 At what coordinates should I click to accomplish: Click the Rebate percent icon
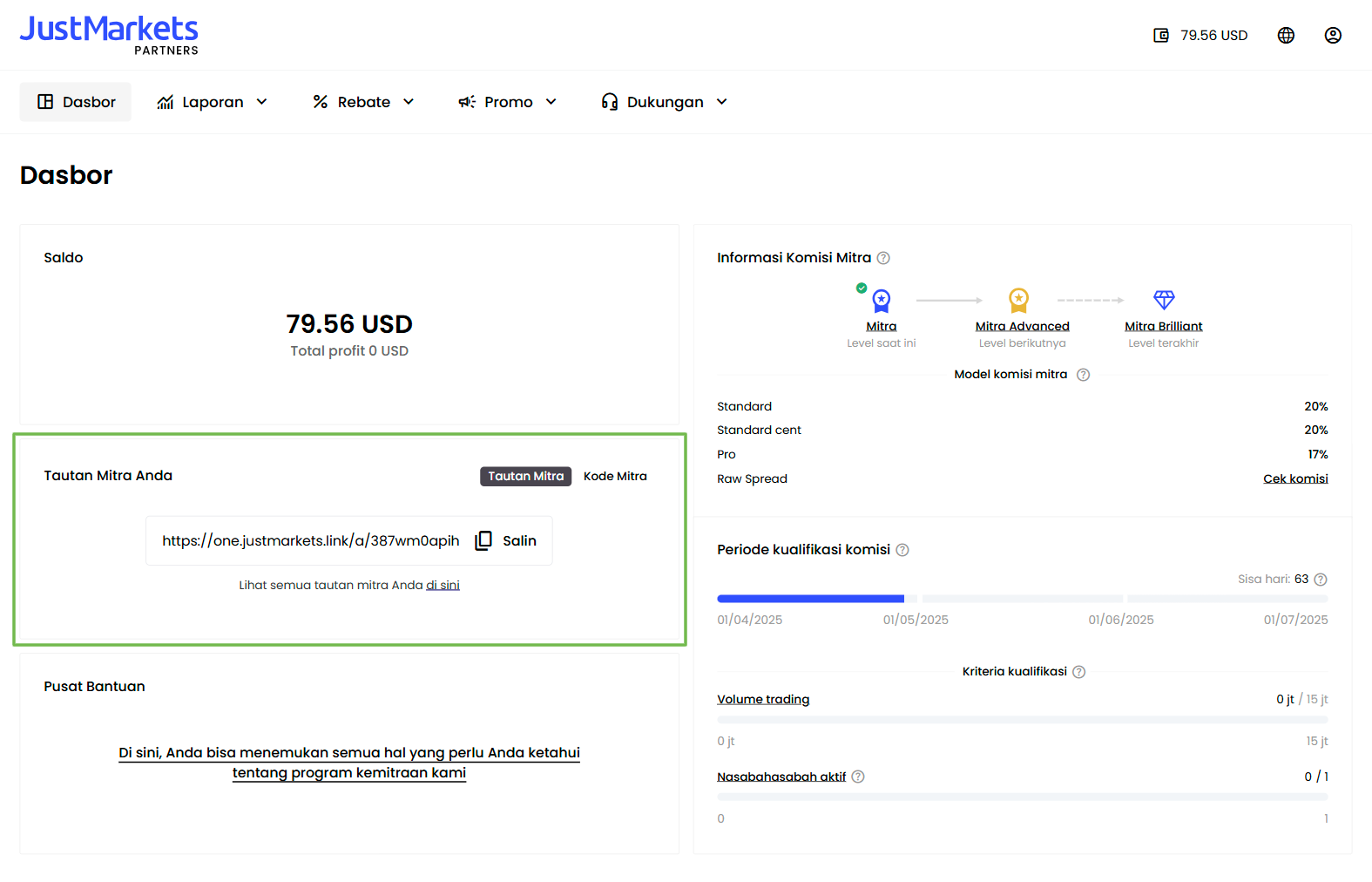click(x=321, y=102)
